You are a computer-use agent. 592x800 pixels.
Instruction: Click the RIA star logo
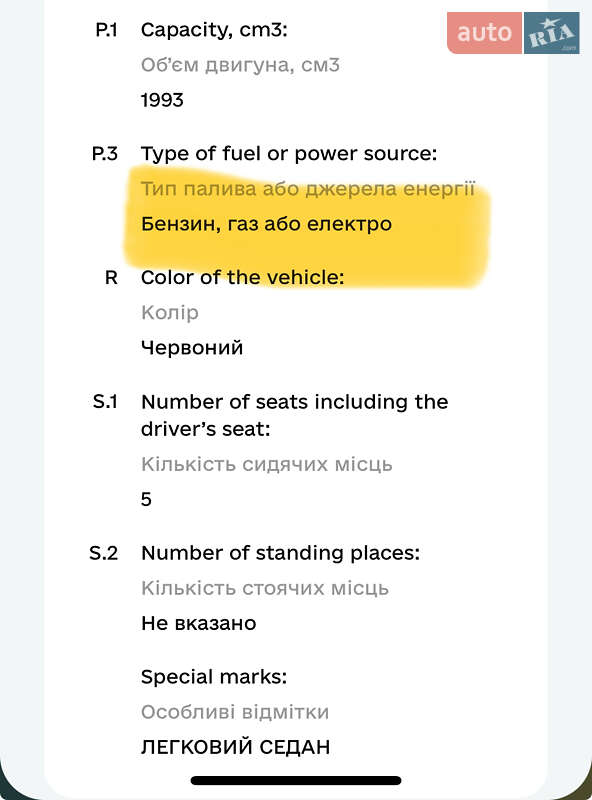pyautogui.click(x=552, y=33)
